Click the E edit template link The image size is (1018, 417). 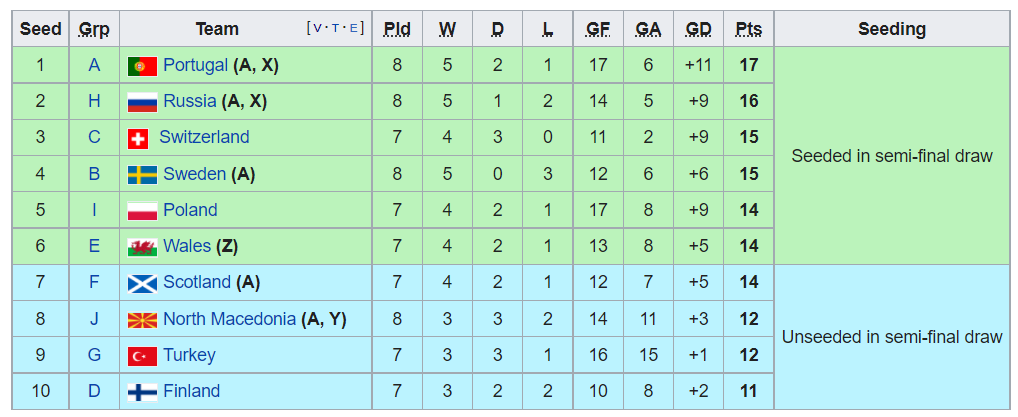(353, 28)
